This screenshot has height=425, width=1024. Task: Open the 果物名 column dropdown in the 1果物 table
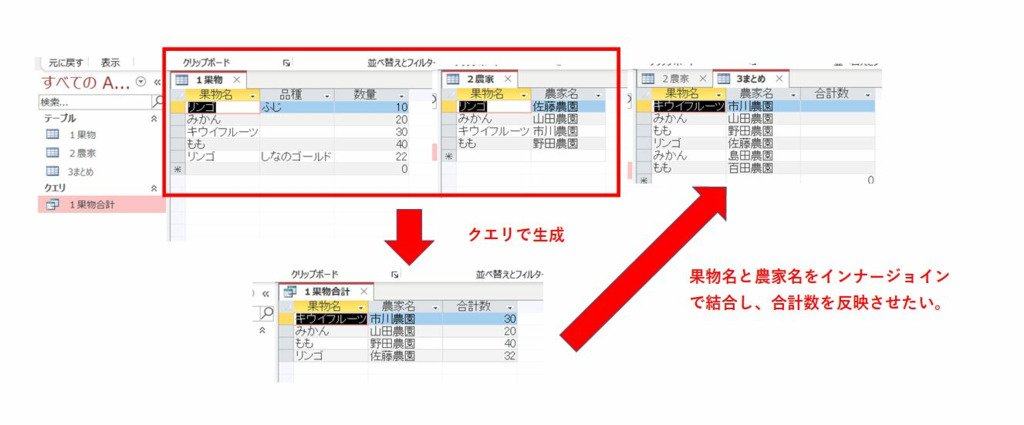pos(253,95)
